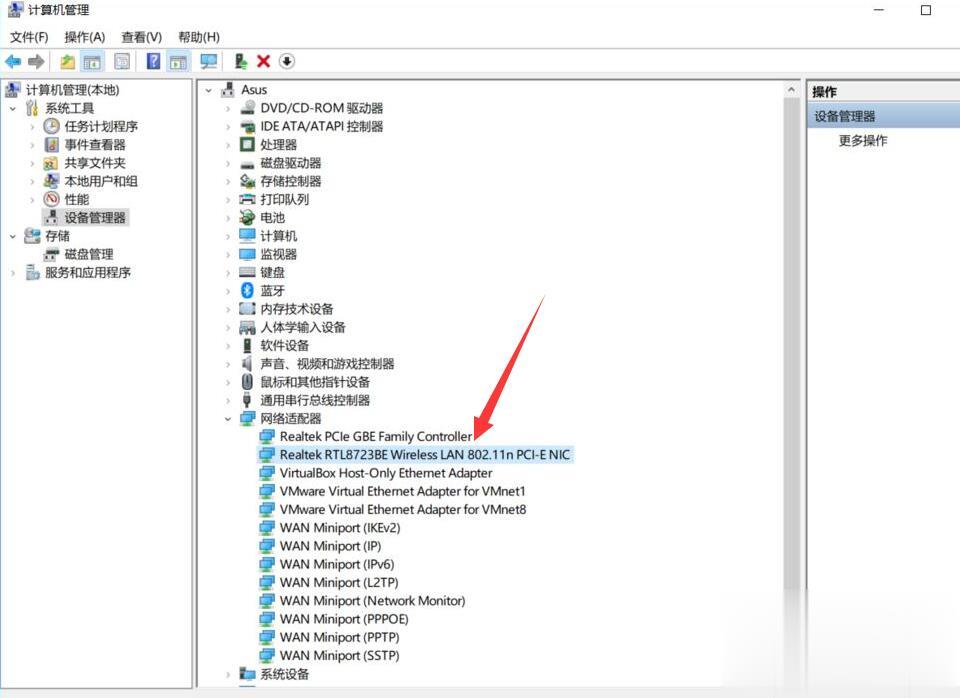This screenshot has height=698, width=960.
Task: Click the up one level folder icon
Action: [x=67, y=61]
